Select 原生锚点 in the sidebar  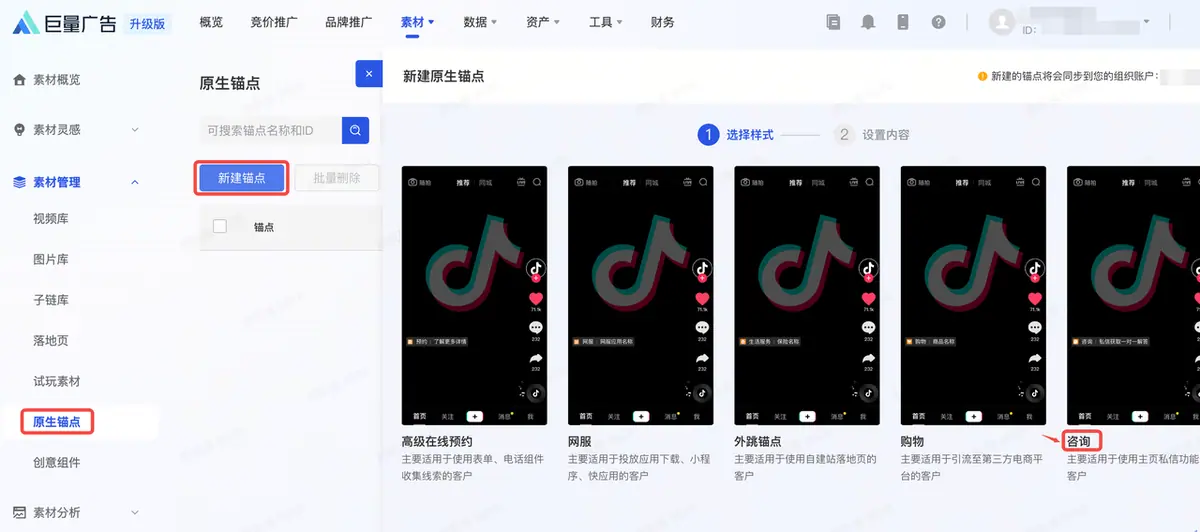tap(57, 422)
